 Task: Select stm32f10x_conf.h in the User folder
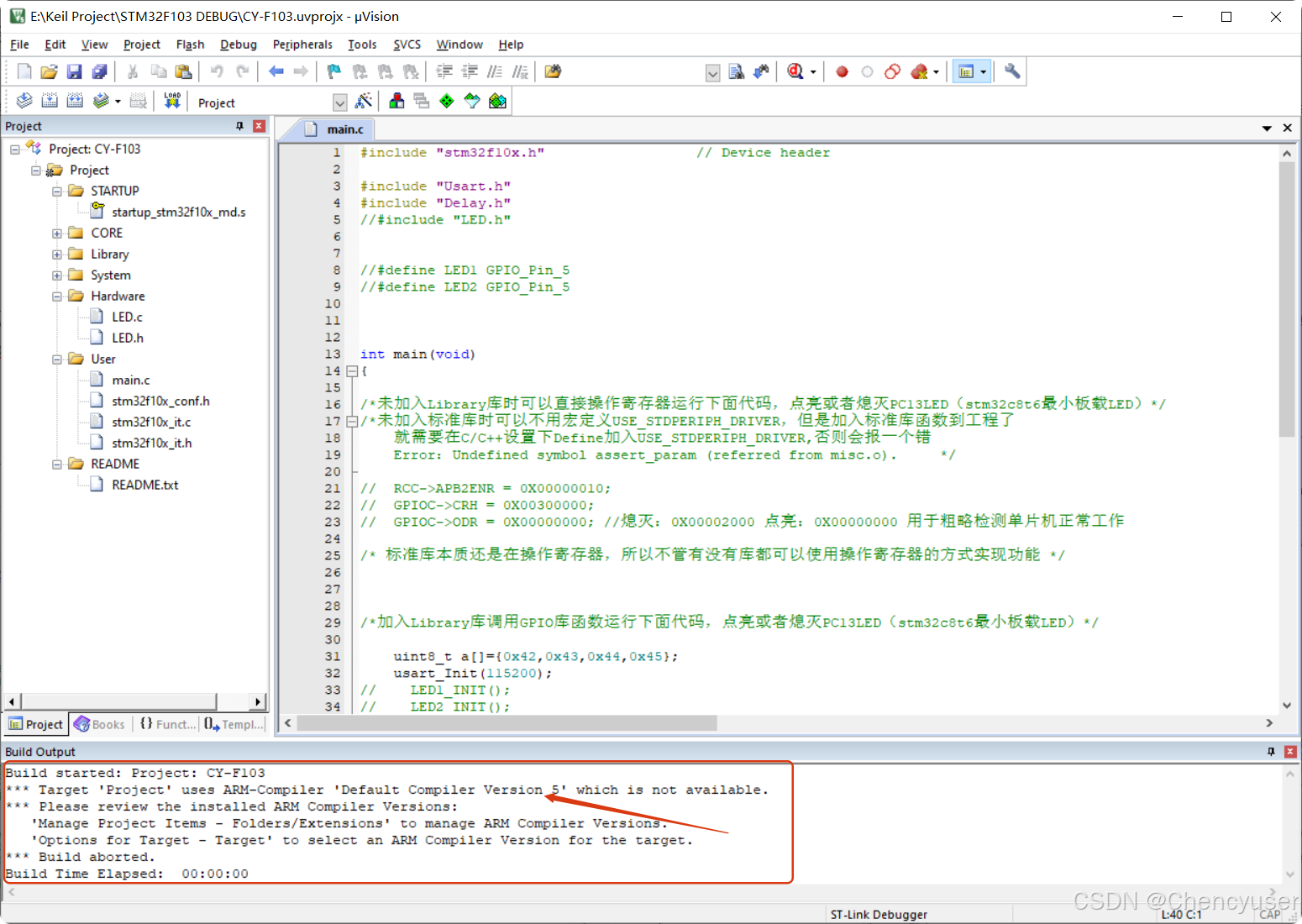pos(160,401)
